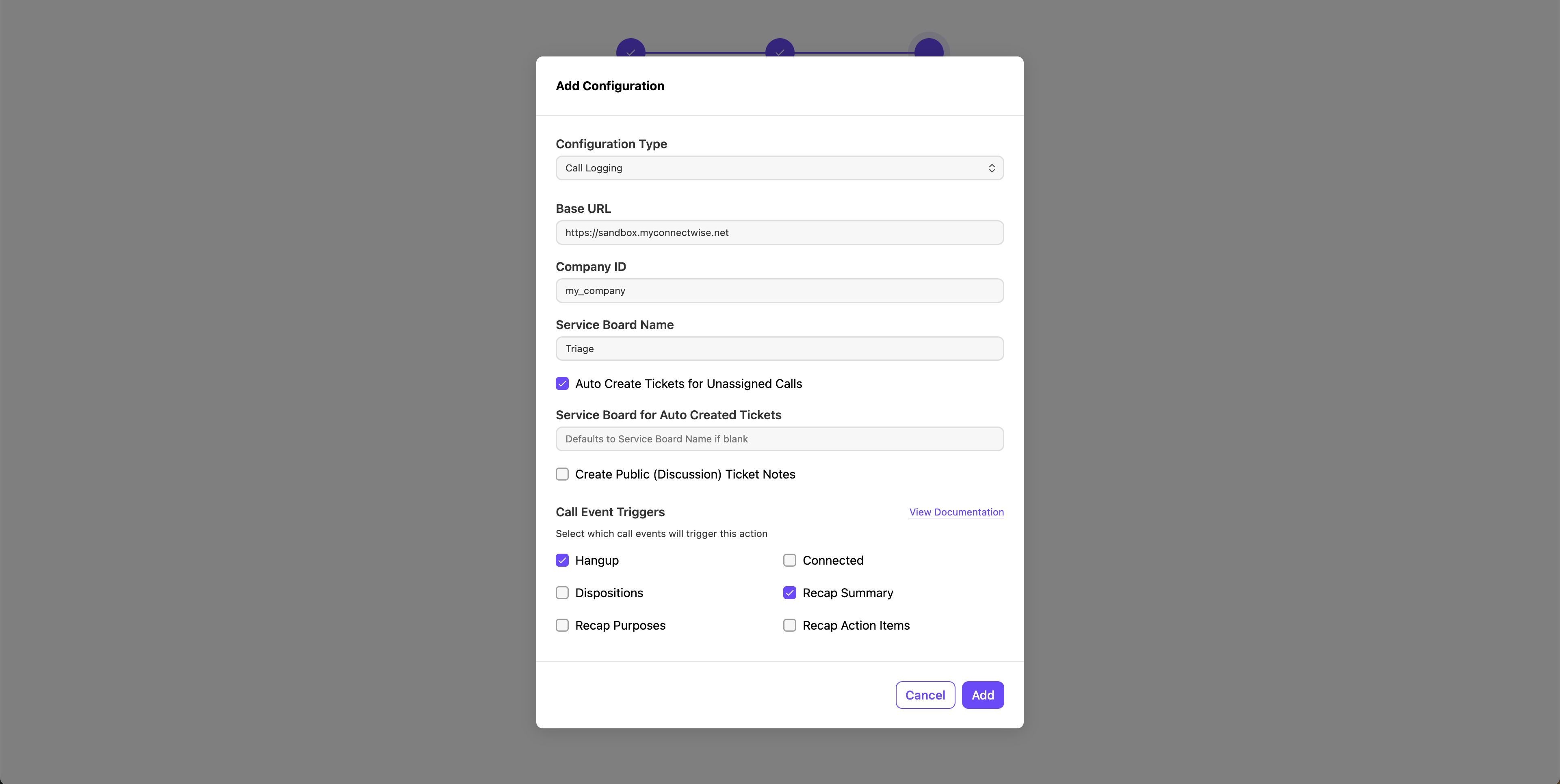Viewport: 1560px width, 784px height.
Task: Click the Call Event Triggers heading
Action: tap(610, 512)
